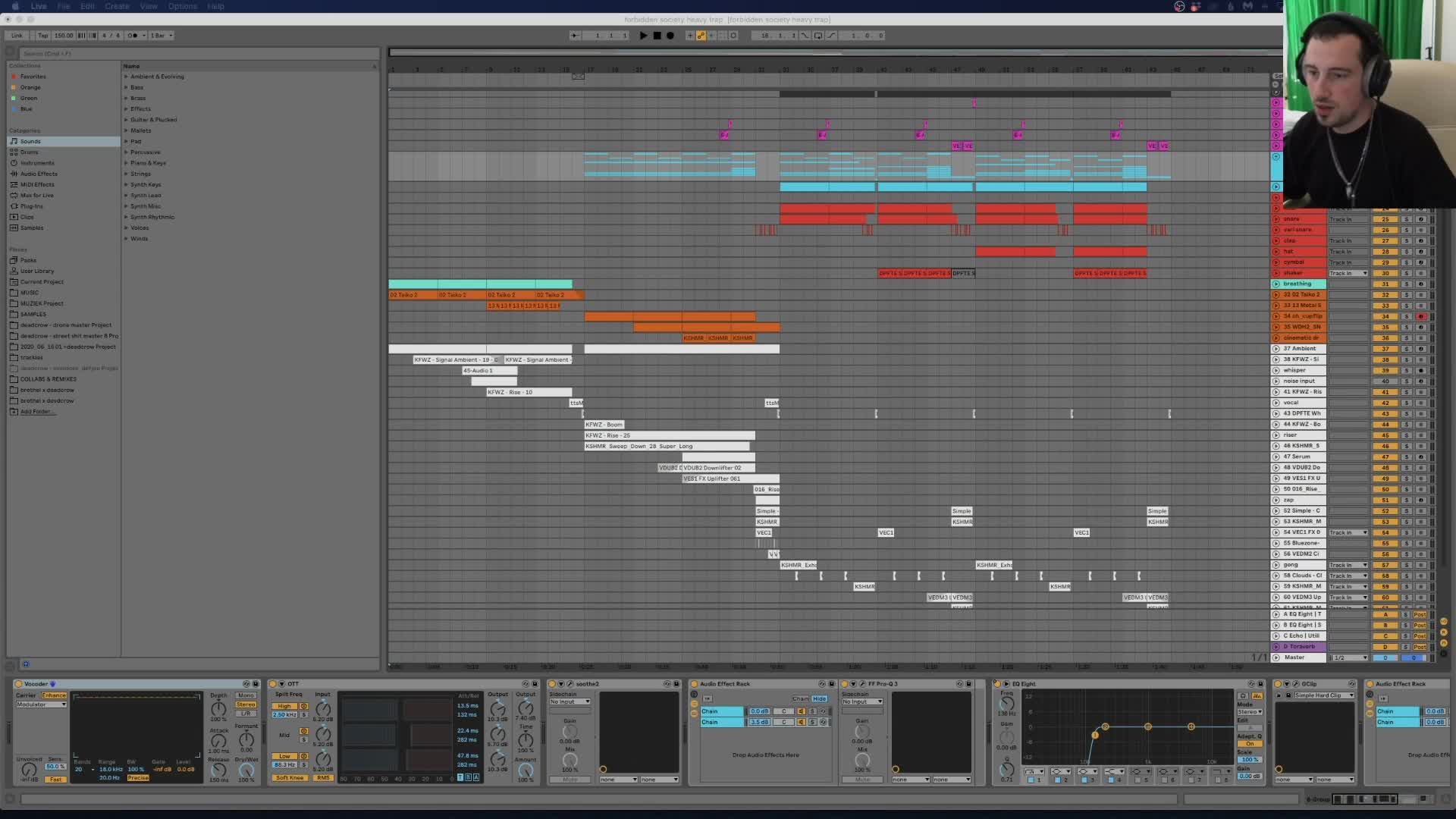Click the Stop transport button

click(657, 36)
